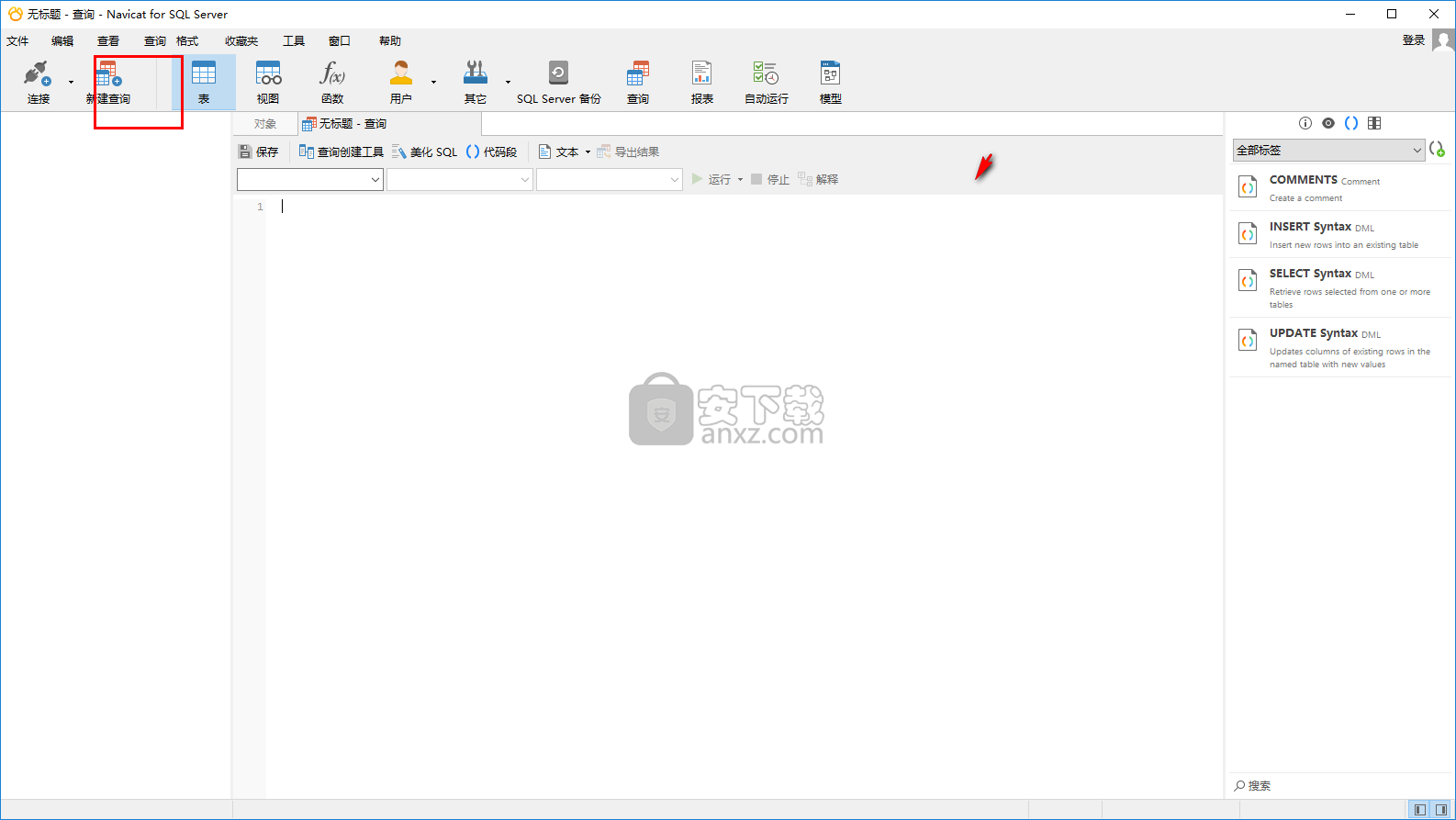
Task: Open the 编辑 menu
Action: point(62,40)
